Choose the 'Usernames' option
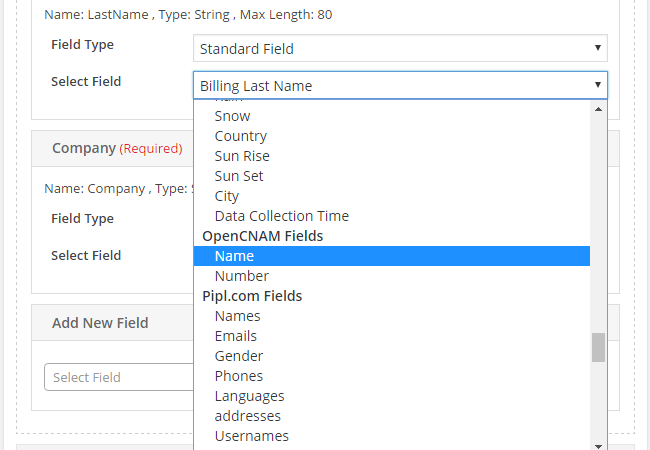650x450 pixels. point(252,436)
